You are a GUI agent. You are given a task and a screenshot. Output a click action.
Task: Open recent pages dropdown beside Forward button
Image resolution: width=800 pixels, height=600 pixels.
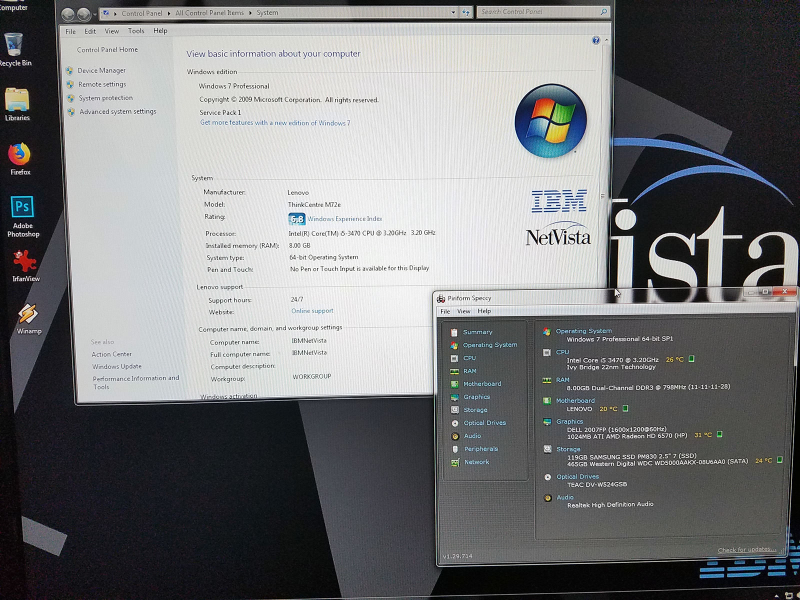(94, 14)
